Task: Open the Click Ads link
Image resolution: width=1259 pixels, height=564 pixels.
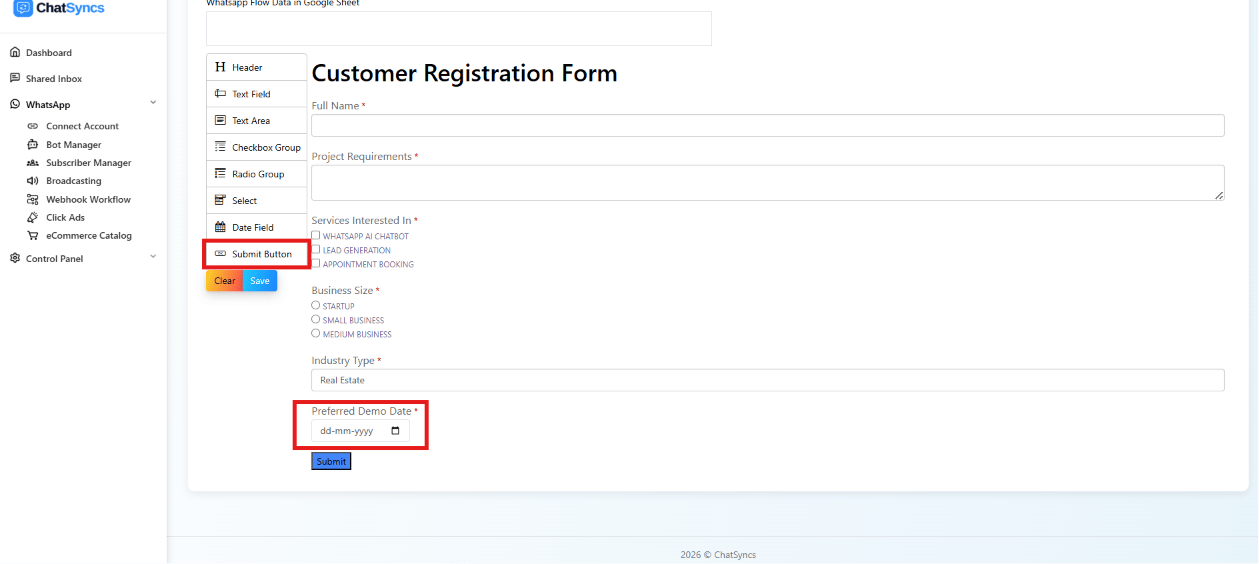Action: 65,218
